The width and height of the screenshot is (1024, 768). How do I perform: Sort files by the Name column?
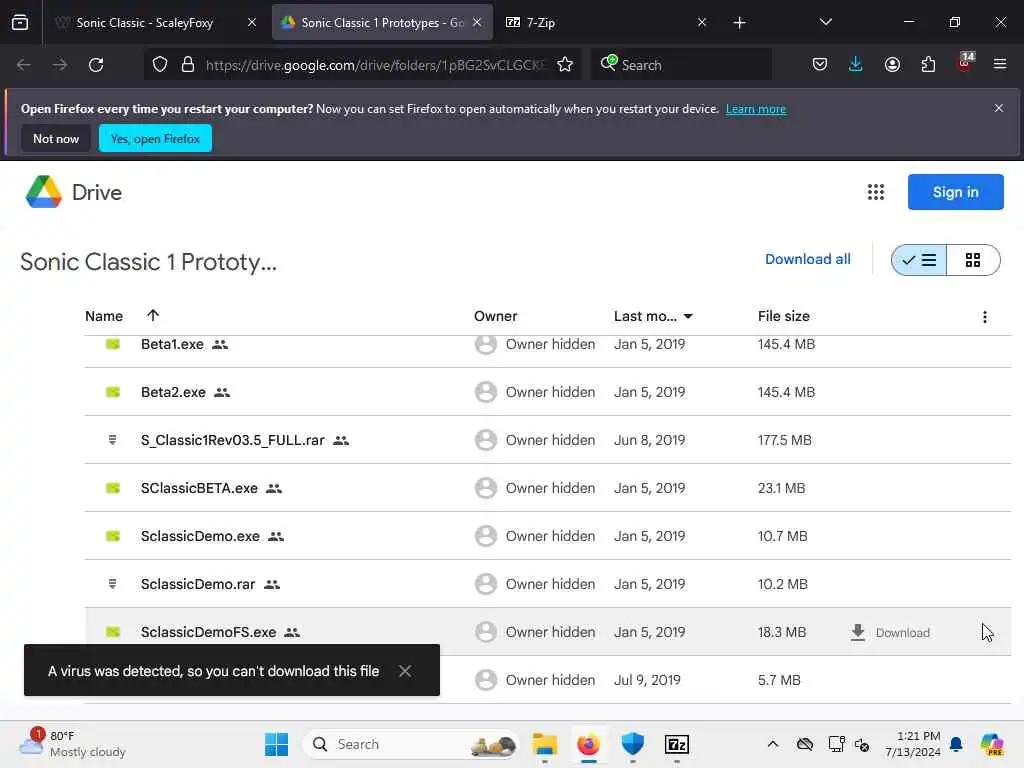(104, 316)
